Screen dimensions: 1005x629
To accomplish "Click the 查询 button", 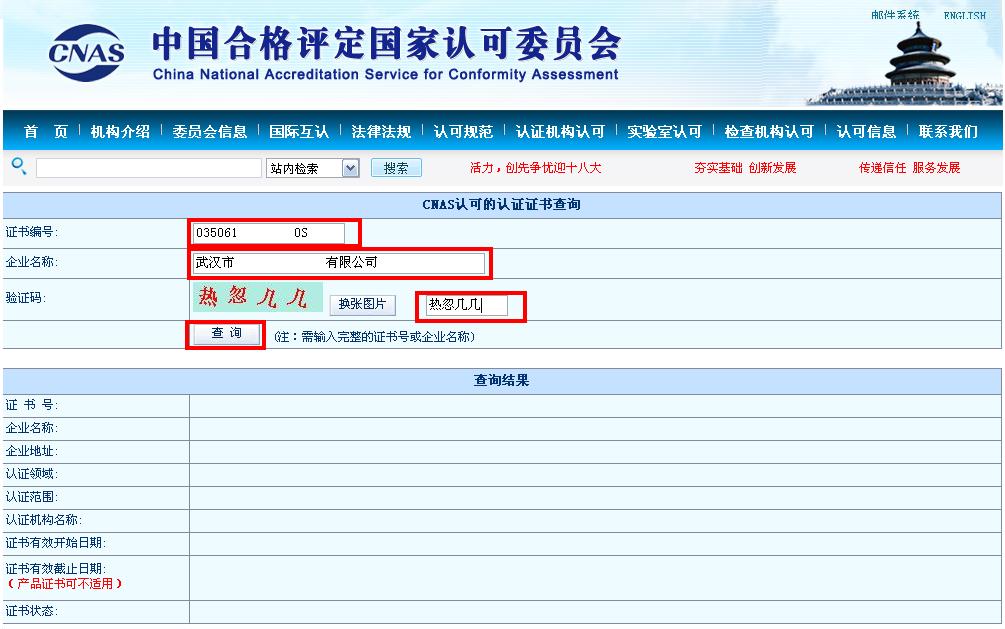I will click(x=227, y=333).
